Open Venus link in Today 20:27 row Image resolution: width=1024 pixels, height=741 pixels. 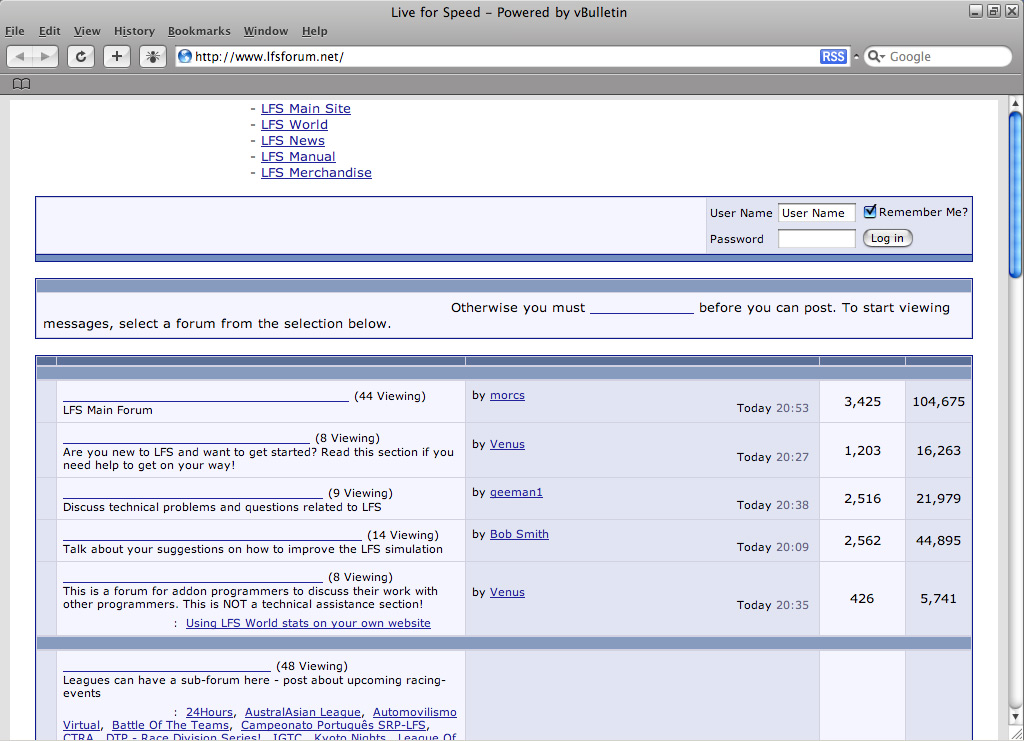click(507, 444)
